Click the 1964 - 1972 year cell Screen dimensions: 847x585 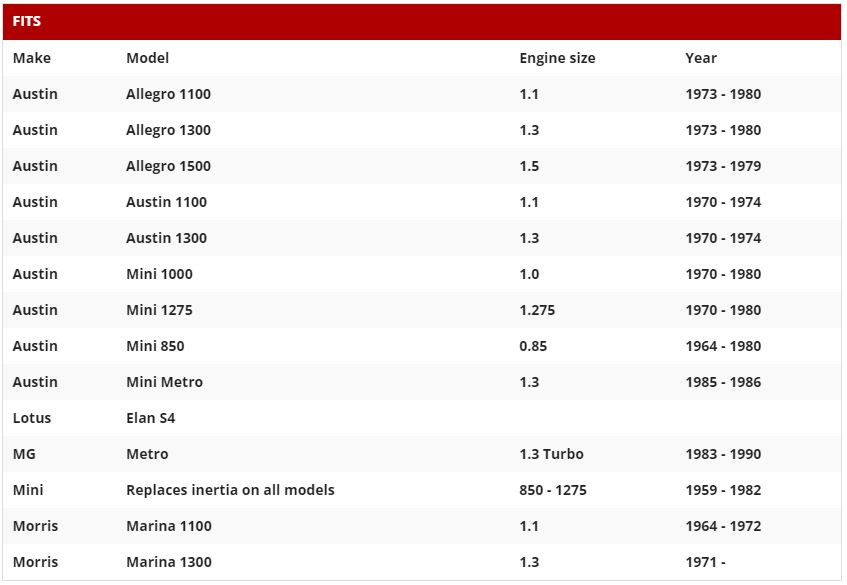[723, 526]
